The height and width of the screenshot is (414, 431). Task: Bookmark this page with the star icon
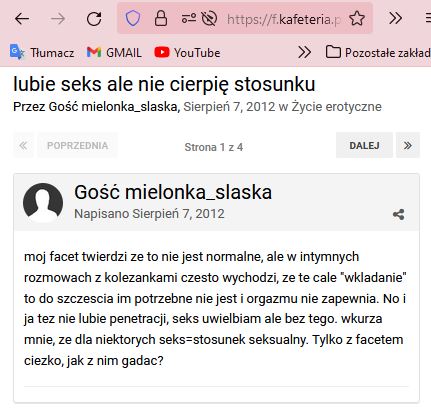357,18
